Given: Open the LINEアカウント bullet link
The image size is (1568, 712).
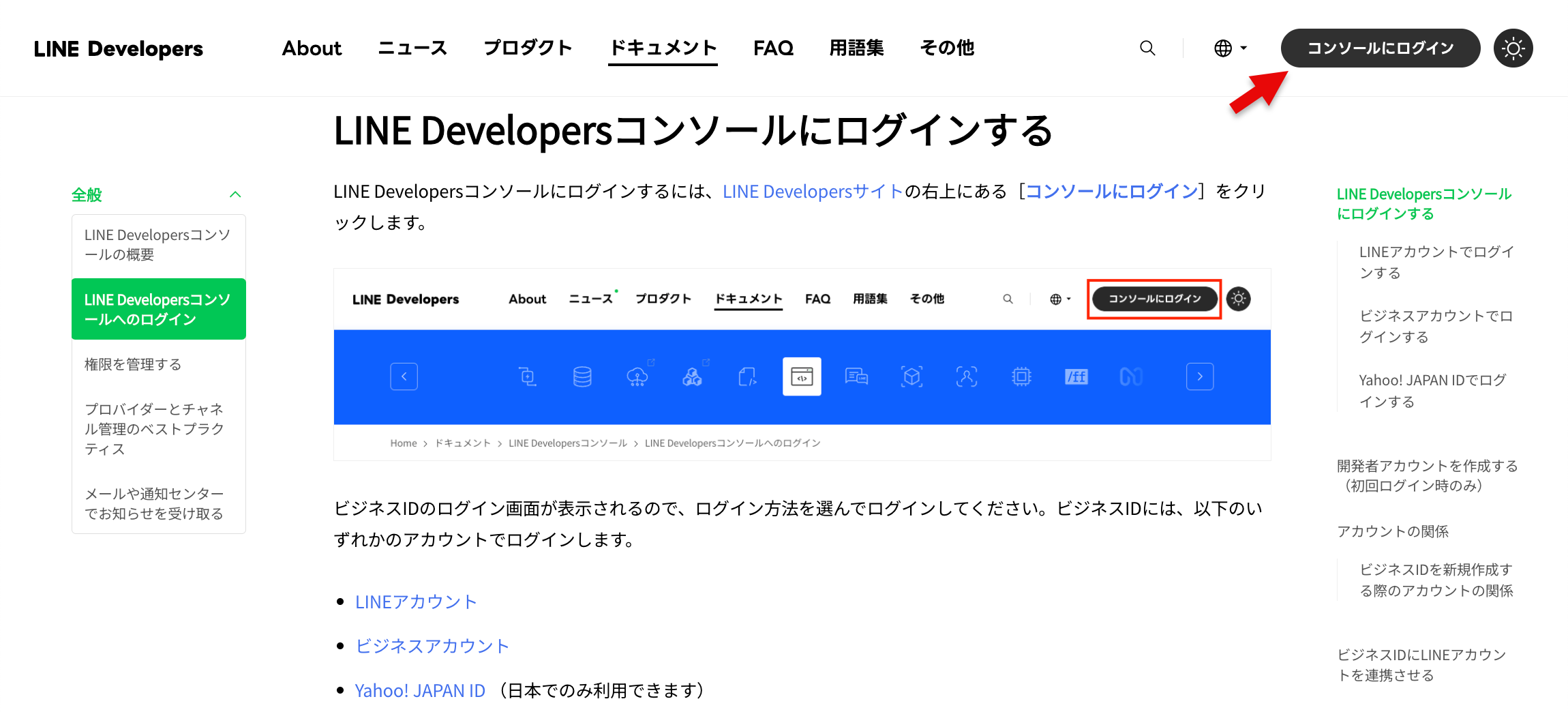Looking at the screenshot, I should point(416,602).
